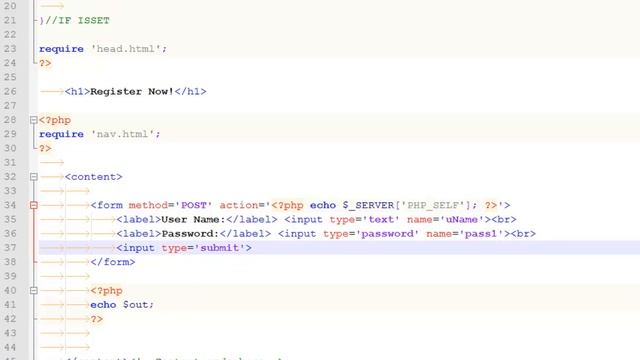
Task: Click line number 26 in the gutter
Action: 10,91
